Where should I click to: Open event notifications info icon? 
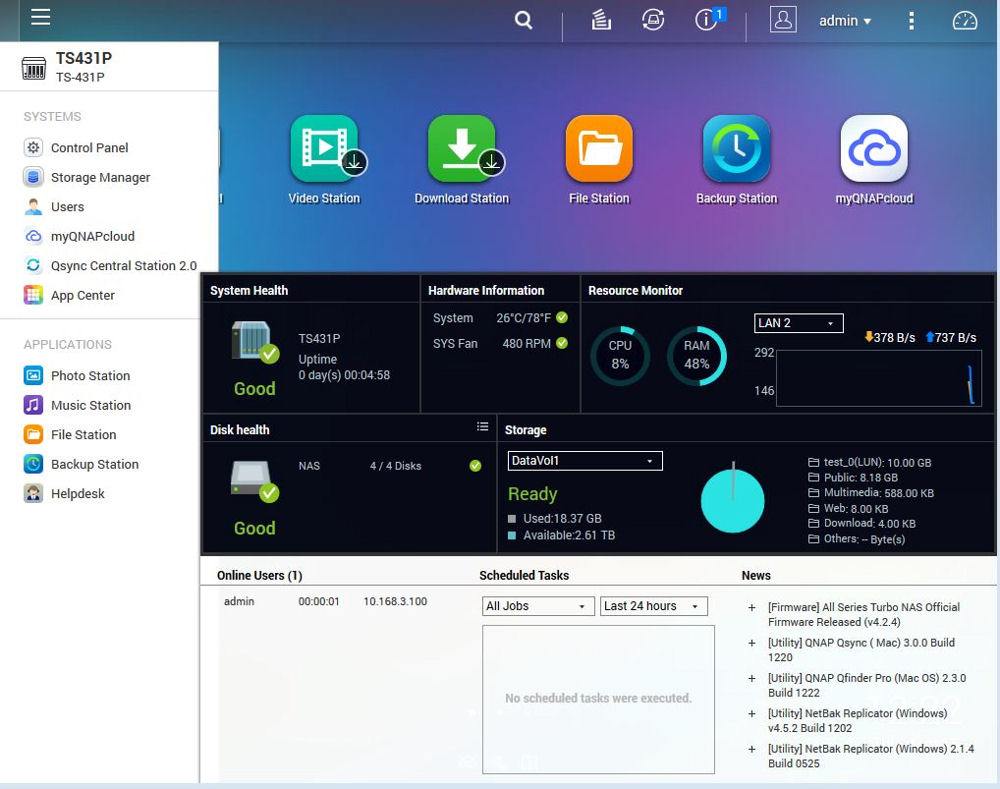coord(706,20)
